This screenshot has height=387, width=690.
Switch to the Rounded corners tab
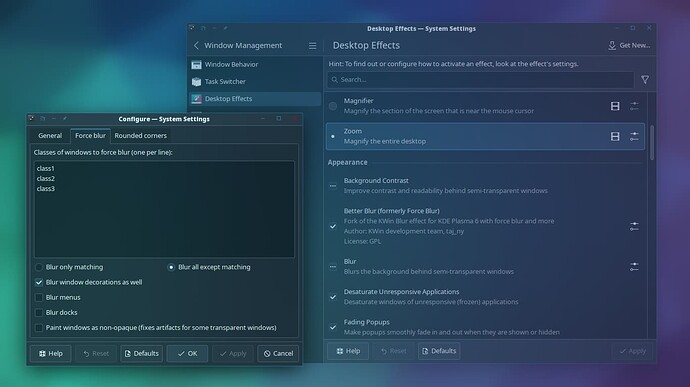pyautogui.click(x=140, y=136)
